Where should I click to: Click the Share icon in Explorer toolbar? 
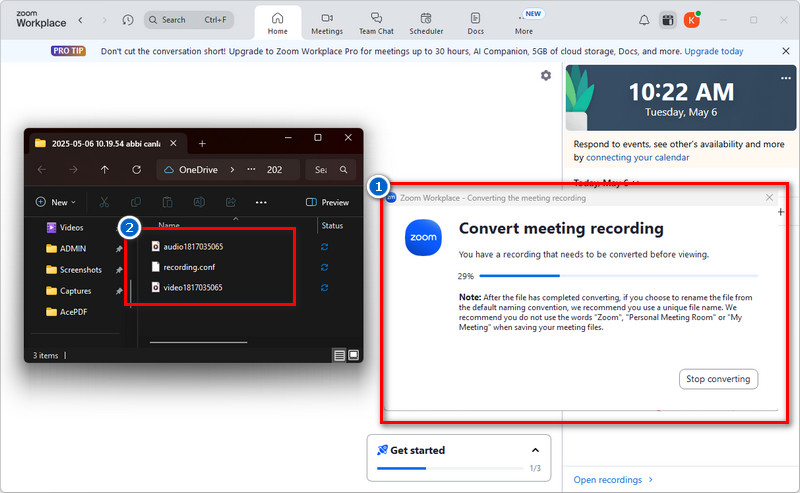click(231, 202)
